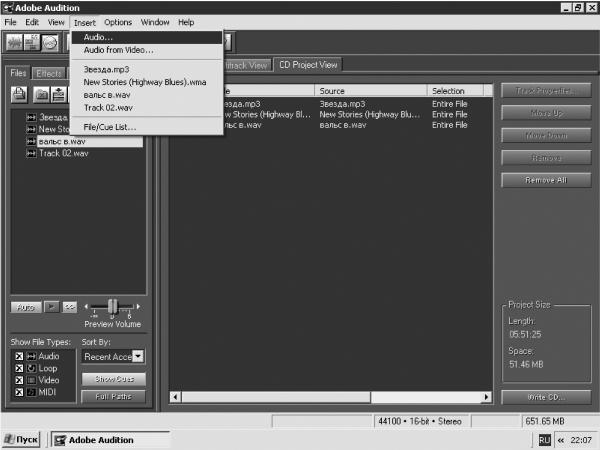Click the Close File icon in Files panel
This screenshot has width=600, height=450.
coord(41,95)
